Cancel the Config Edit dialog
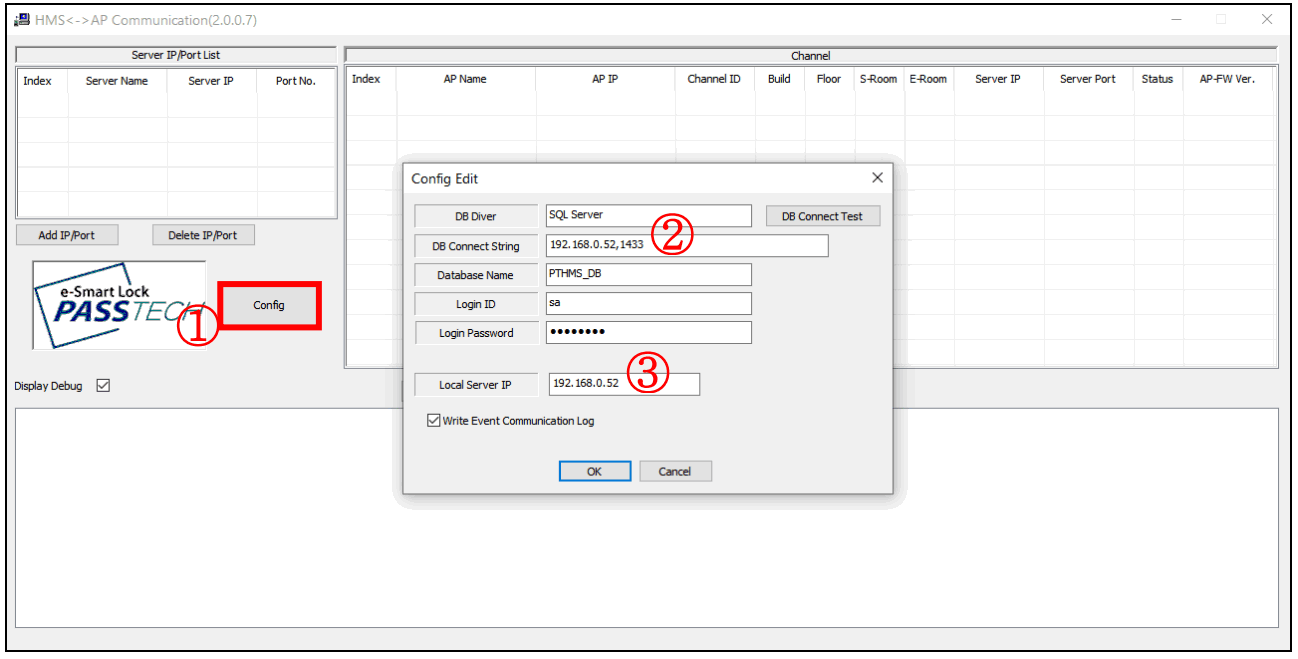The image size is (1298, 659). pos(675,471)
